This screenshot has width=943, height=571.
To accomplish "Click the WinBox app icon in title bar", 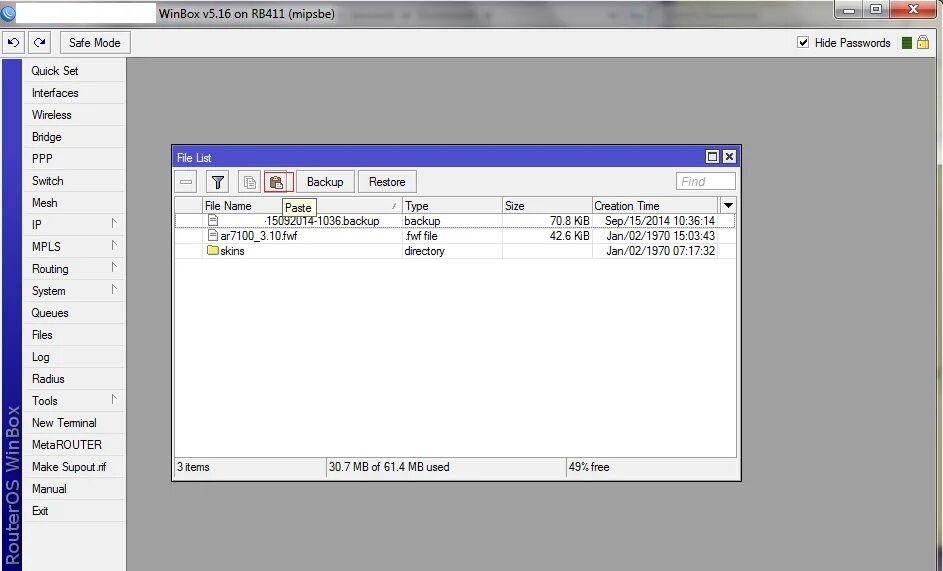I will click(x=8, y=13).
